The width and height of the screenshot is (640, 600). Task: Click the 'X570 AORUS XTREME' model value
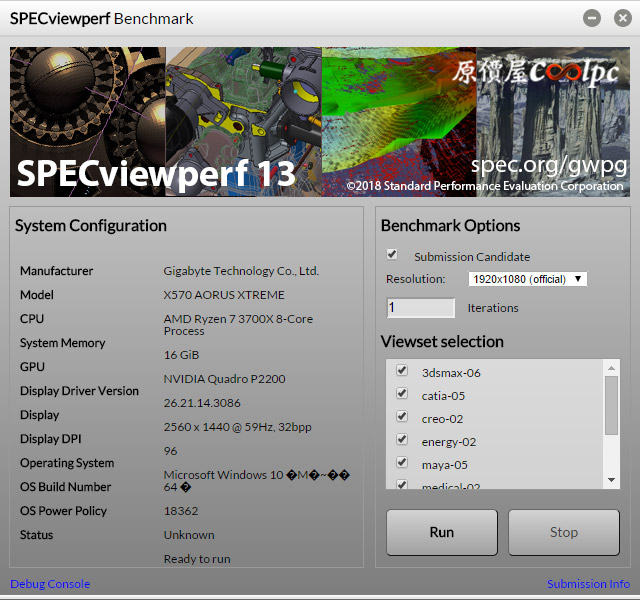coord(224,295)
